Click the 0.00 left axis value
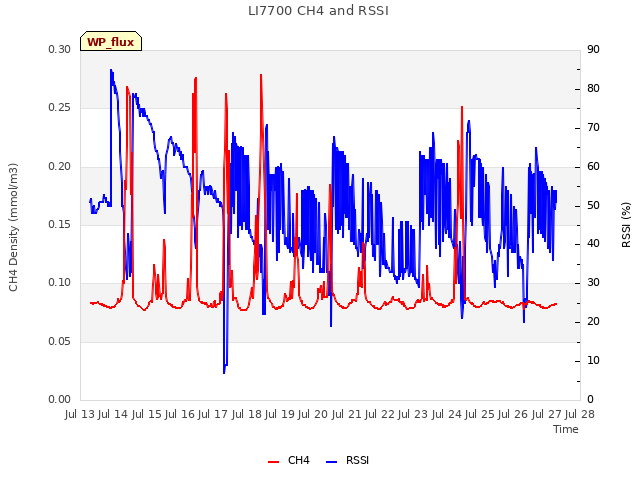The height and width of the screenshot is (480, 640). [x=60, y=400]
